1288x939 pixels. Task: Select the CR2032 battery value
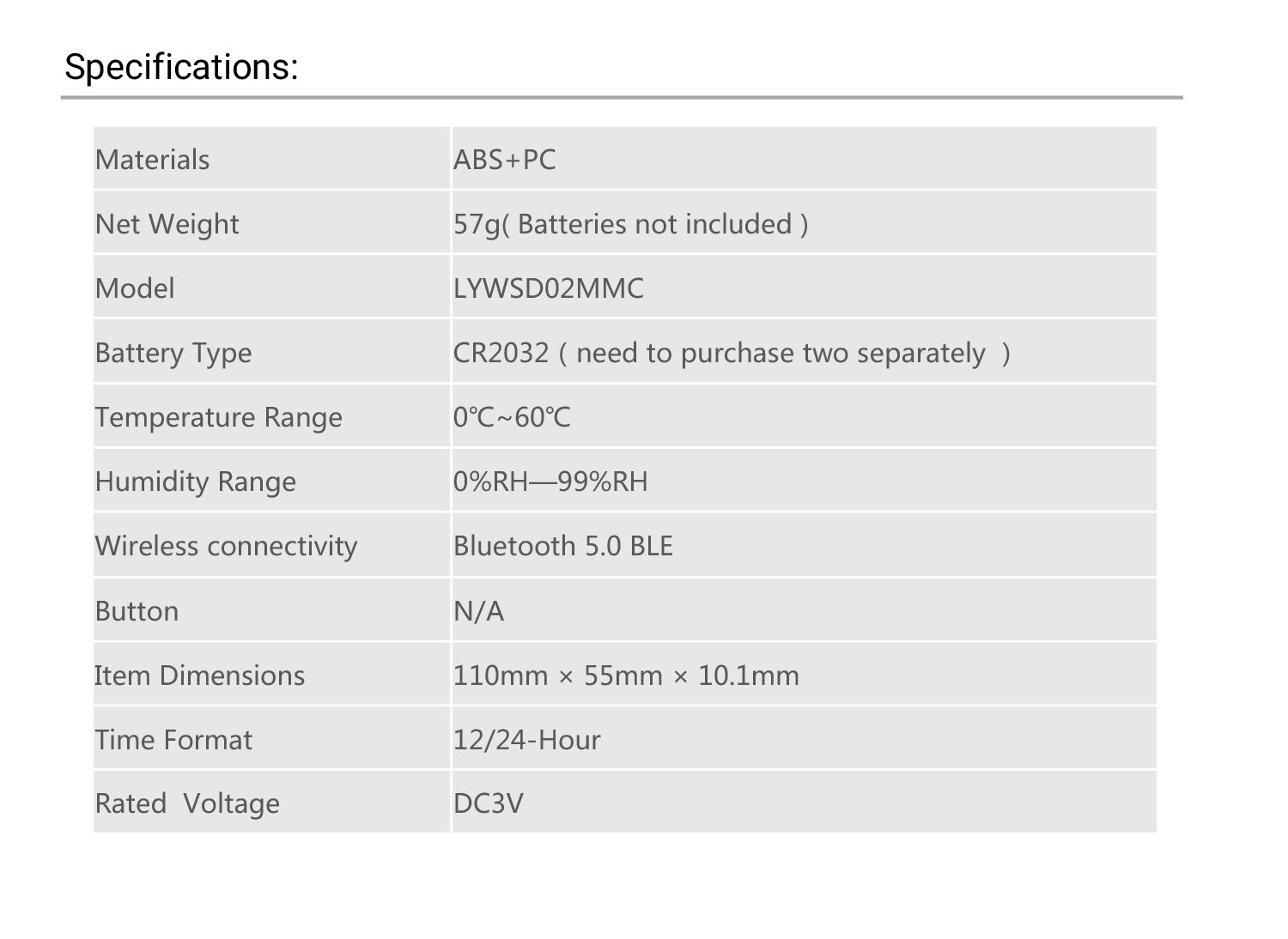tap(732, 353)
